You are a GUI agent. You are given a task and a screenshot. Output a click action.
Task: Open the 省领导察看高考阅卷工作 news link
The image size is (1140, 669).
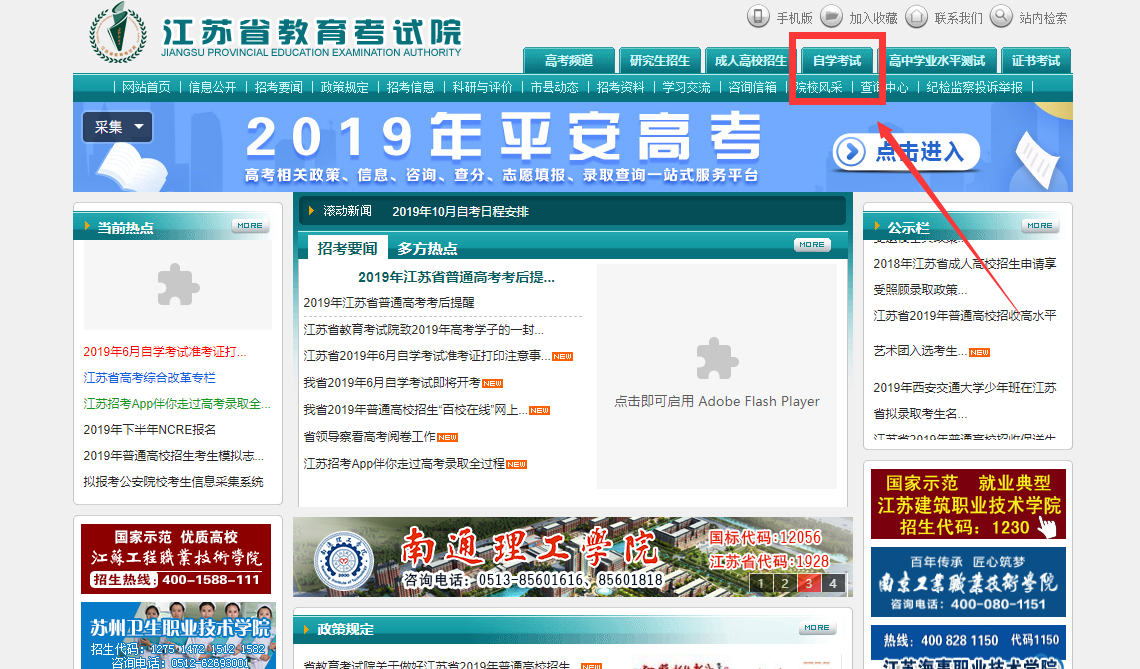pyautogui.click(x=369, y=437)
